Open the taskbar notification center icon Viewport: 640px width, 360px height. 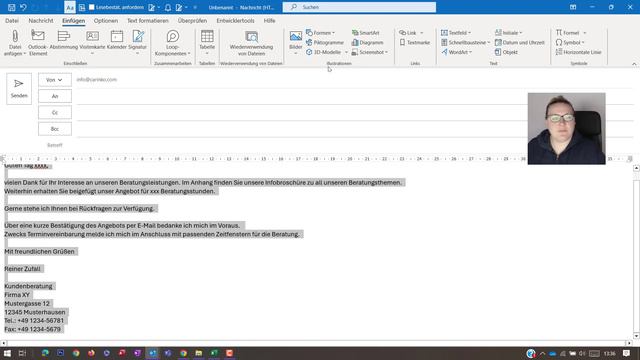626,353
